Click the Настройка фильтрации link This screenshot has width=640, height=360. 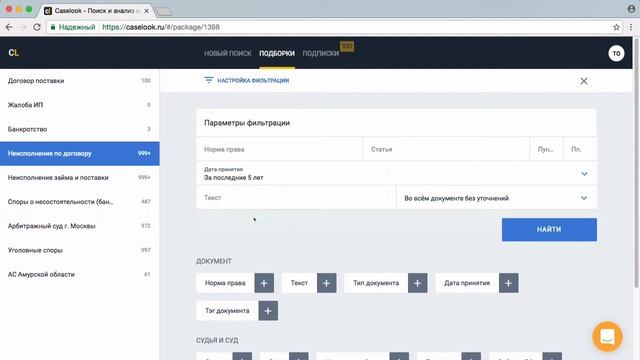click(253, 80)
